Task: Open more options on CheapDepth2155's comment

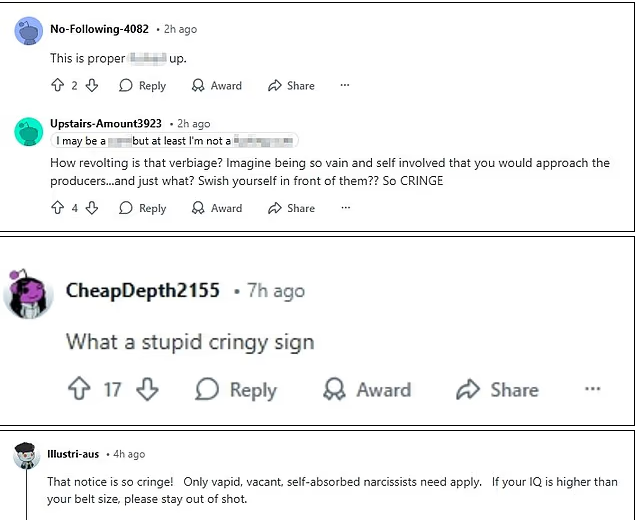Action: click(592, 389)
